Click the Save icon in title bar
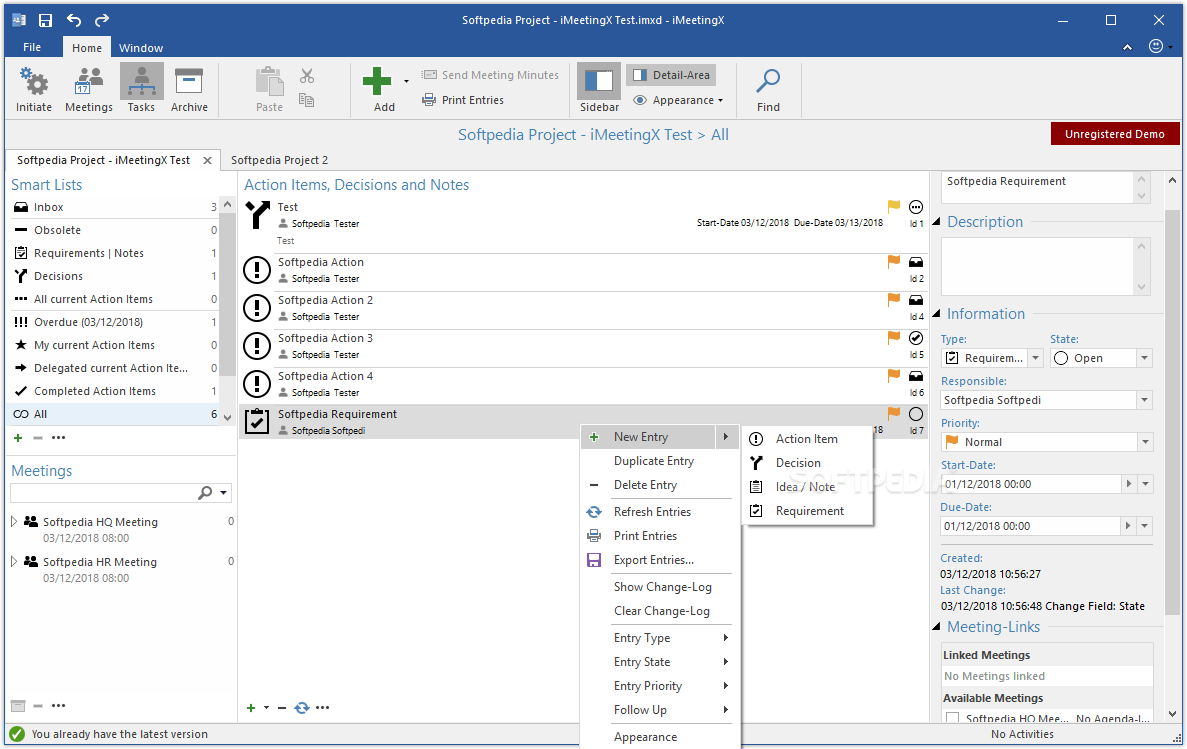 (45, 20)
